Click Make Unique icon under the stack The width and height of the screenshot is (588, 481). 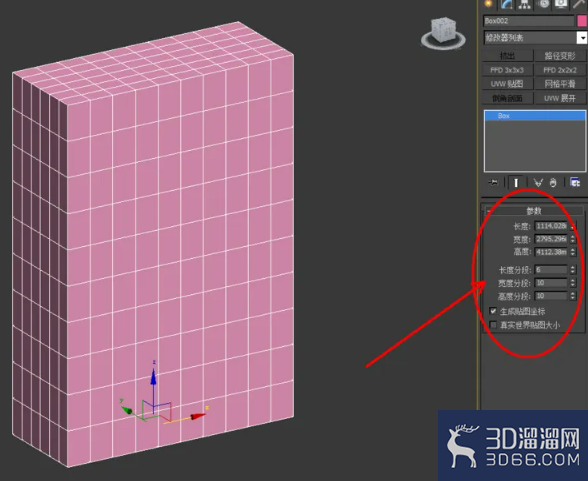coord(538,183)
